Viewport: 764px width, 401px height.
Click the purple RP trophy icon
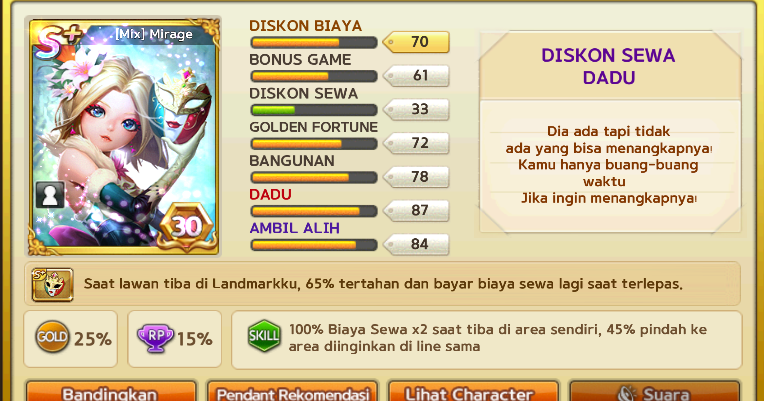[155, 338]
